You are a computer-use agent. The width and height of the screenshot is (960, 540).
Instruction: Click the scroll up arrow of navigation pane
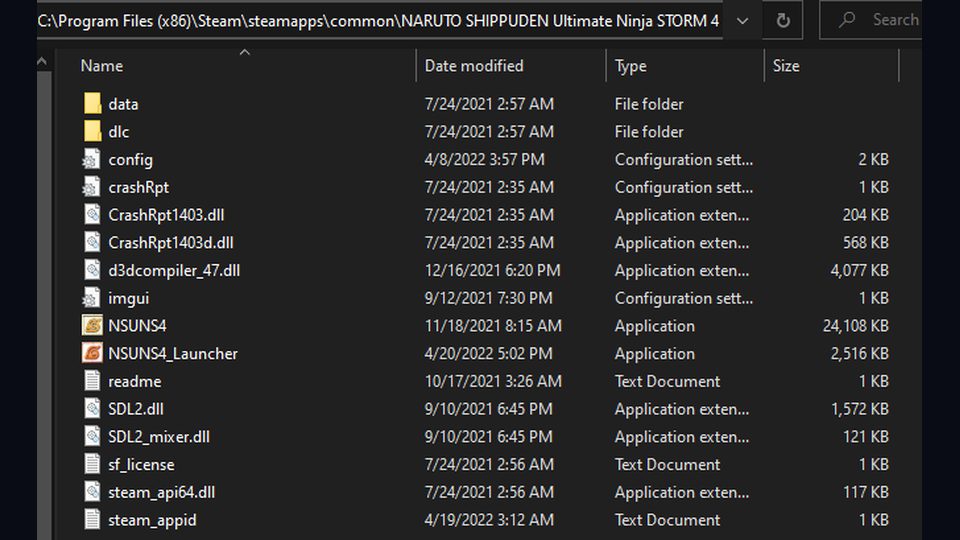pos(42,61)
